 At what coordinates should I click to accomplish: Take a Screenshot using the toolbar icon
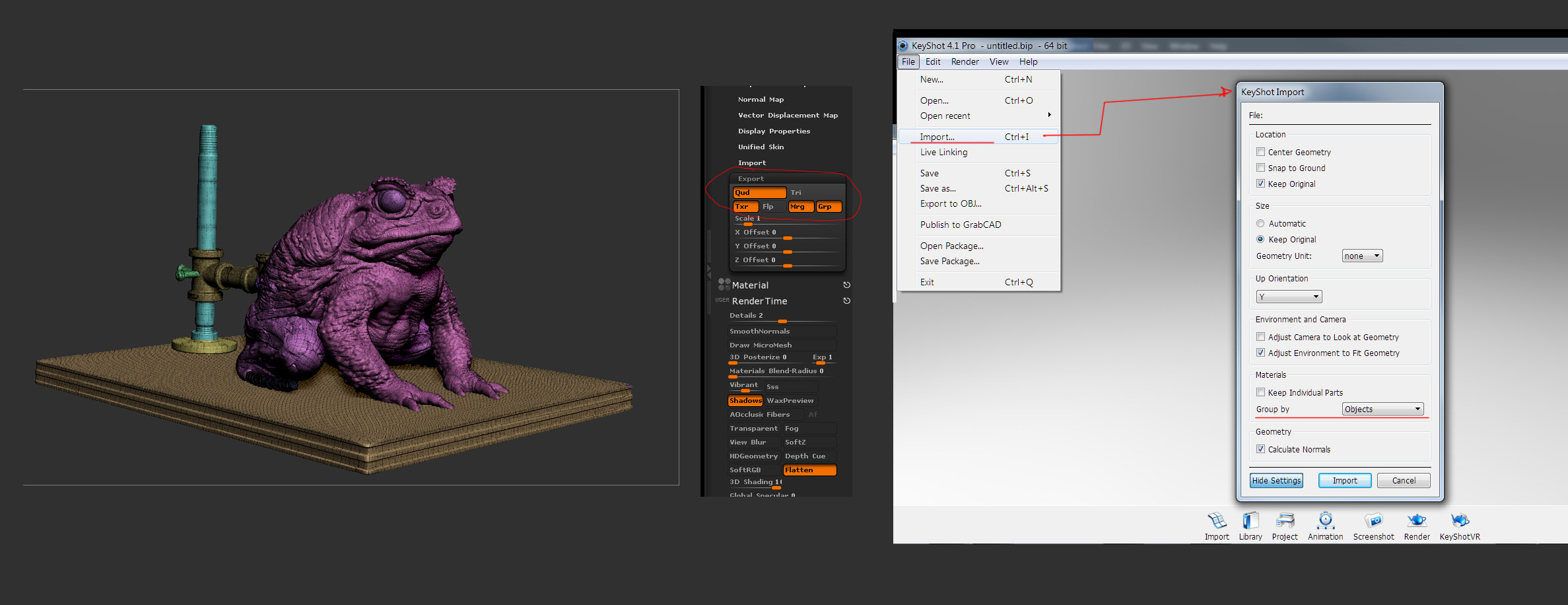(x=1373, y=520)
